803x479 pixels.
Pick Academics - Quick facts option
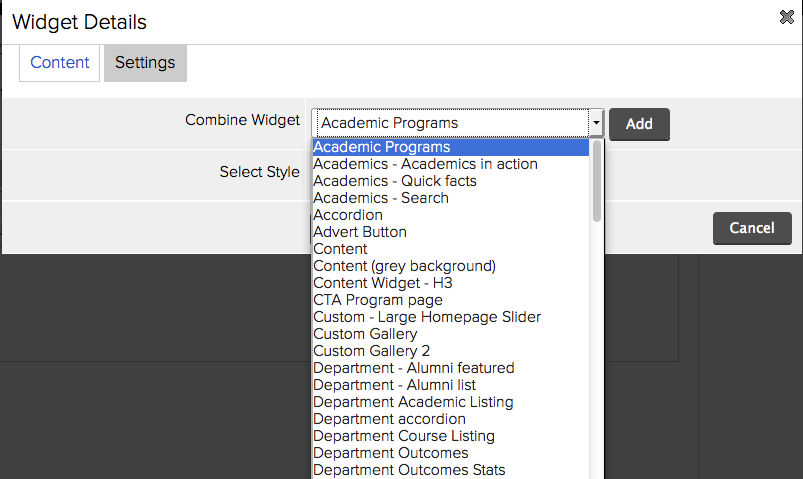tap(451, 181)
